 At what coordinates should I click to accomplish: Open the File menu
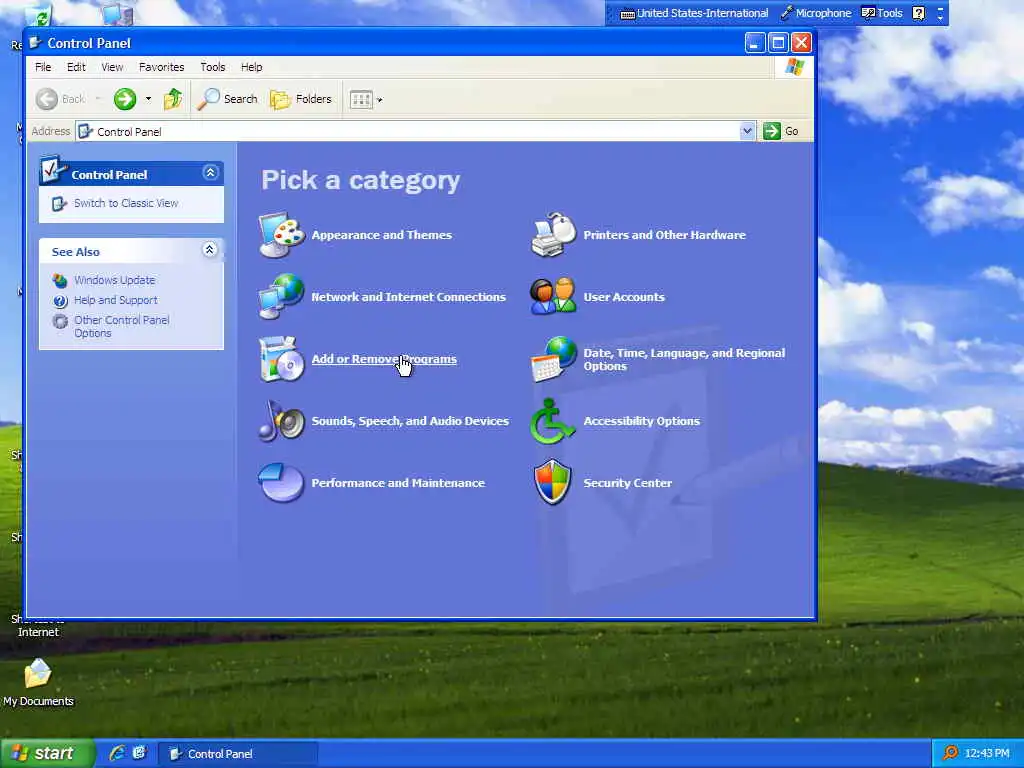tap(43, 67)
